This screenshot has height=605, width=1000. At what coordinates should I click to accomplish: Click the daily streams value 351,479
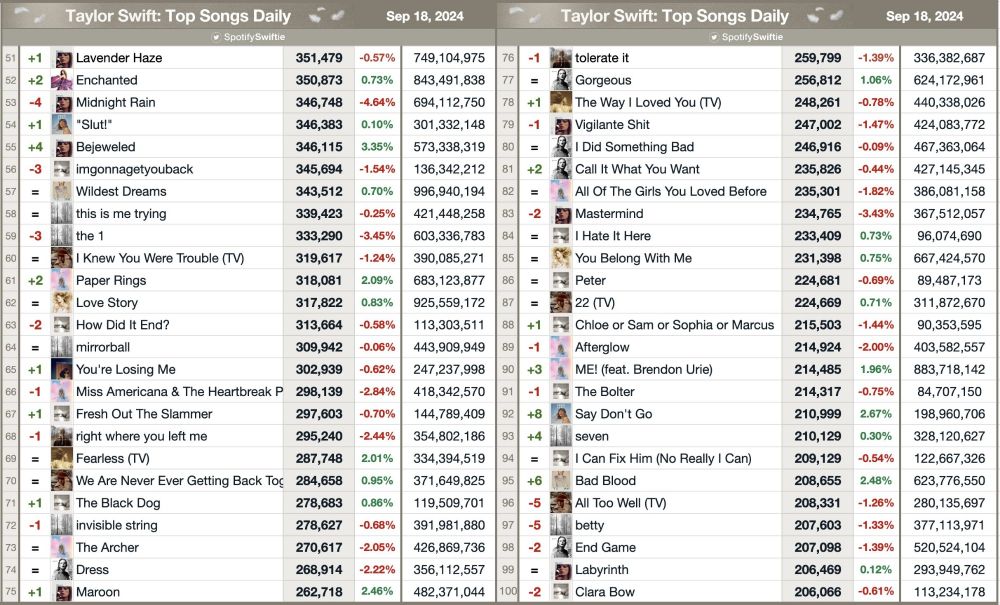[x=319, y=58]
